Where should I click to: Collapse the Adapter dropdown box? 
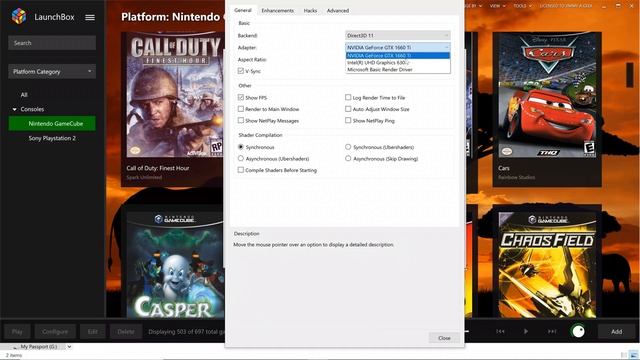click(398, 47)
